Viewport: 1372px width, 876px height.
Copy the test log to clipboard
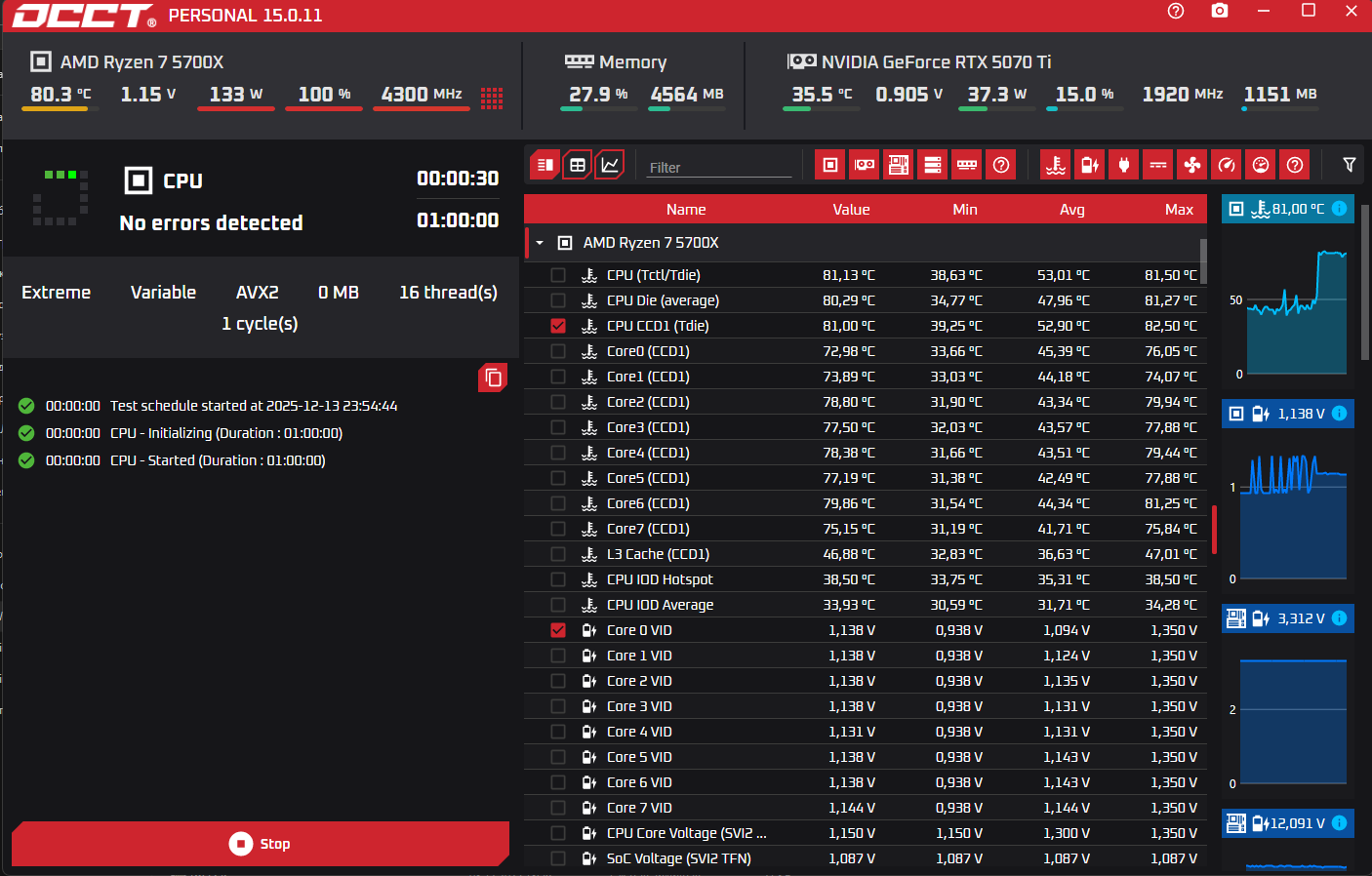[493, 378]
